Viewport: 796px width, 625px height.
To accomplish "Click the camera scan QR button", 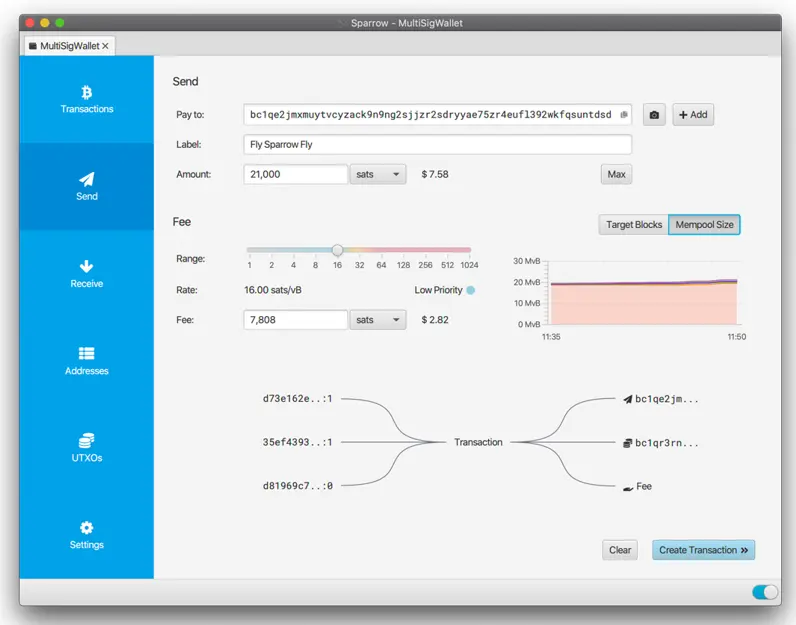I will tap(654, 115).
